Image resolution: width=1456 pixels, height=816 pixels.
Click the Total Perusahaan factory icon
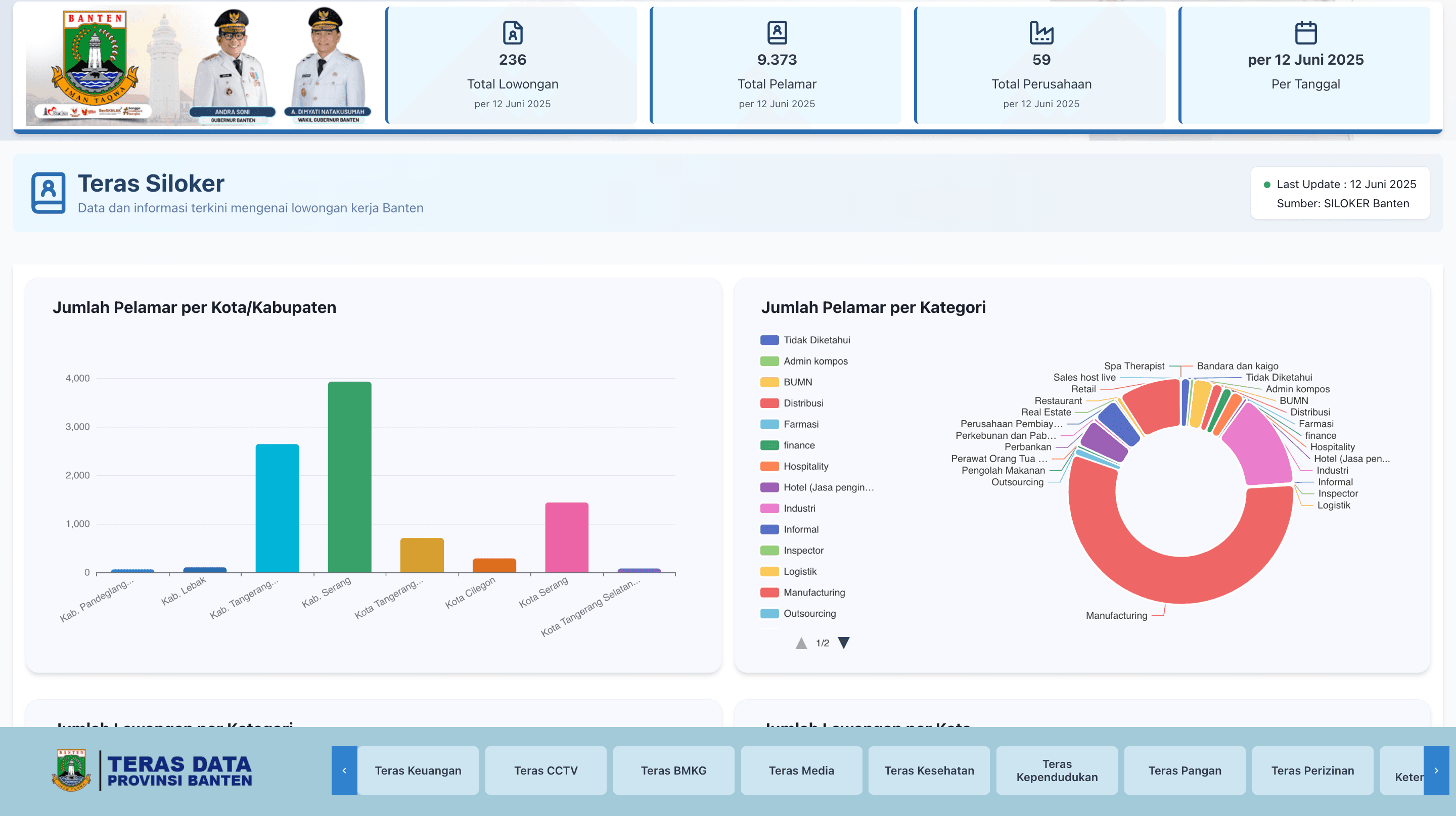tap(1041, 33)
